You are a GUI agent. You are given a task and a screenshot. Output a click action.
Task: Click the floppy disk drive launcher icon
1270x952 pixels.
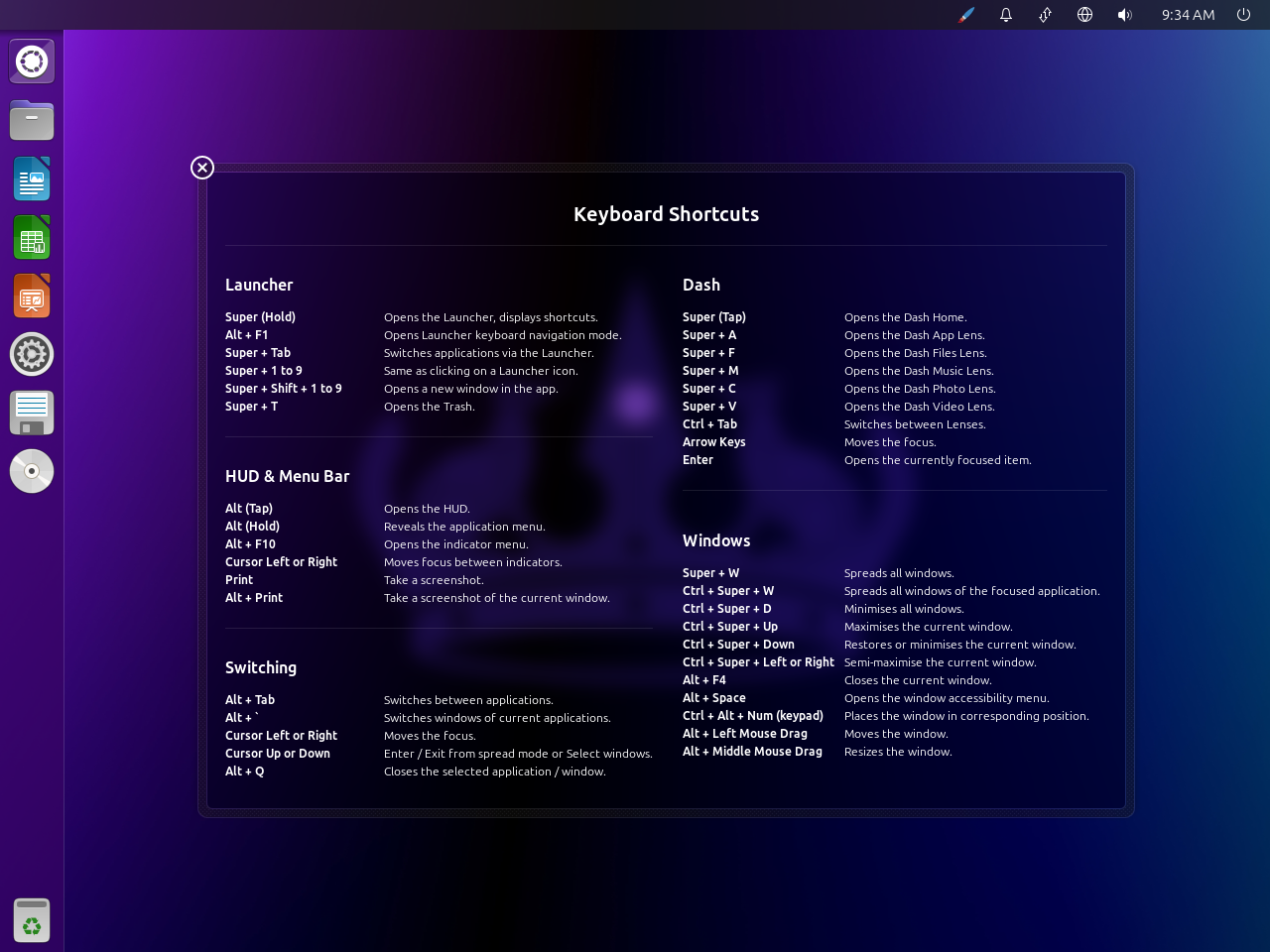tap(32, 413)
